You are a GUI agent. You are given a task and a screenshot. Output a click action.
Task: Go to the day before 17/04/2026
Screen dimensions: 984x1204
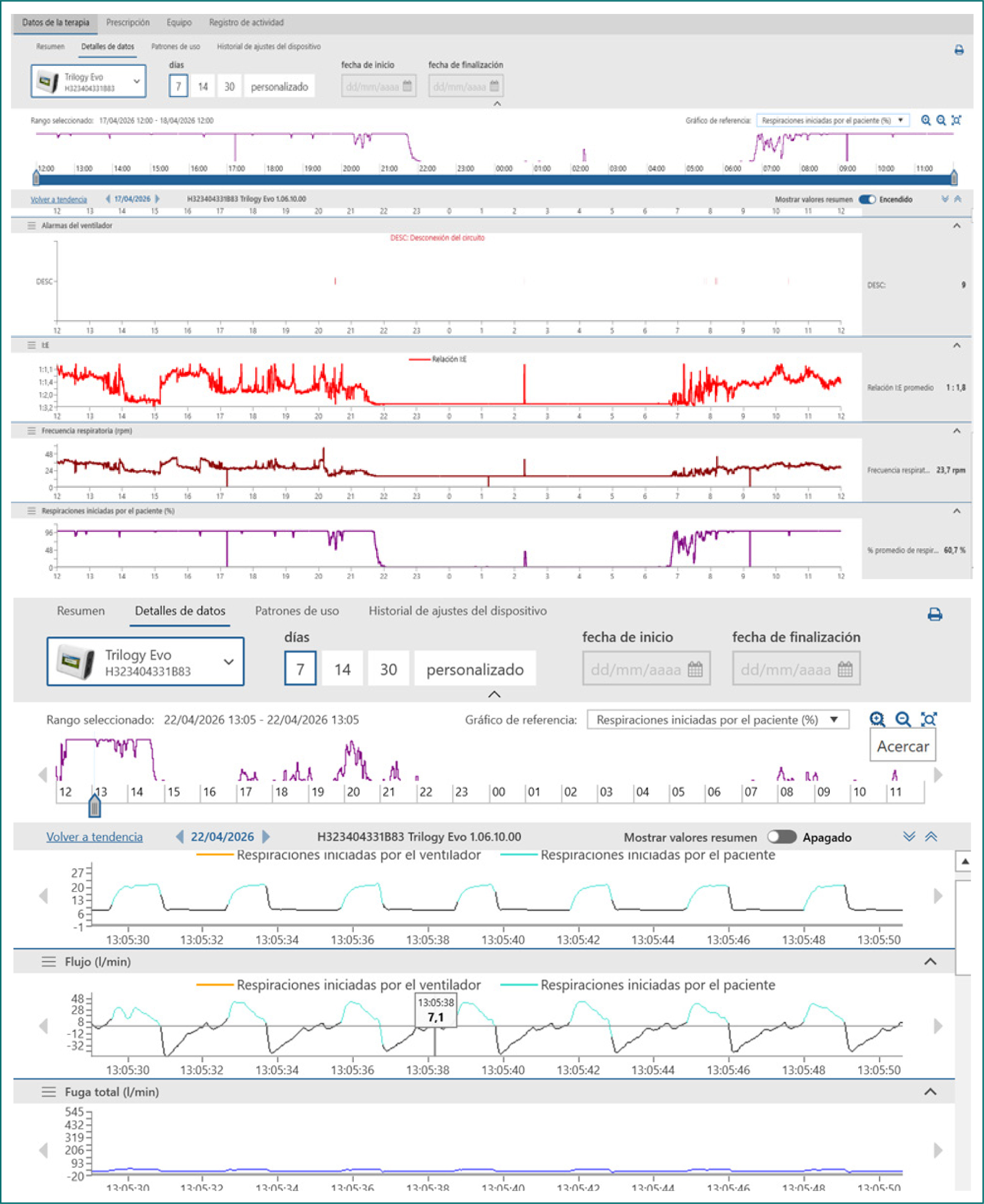point(108,199)
